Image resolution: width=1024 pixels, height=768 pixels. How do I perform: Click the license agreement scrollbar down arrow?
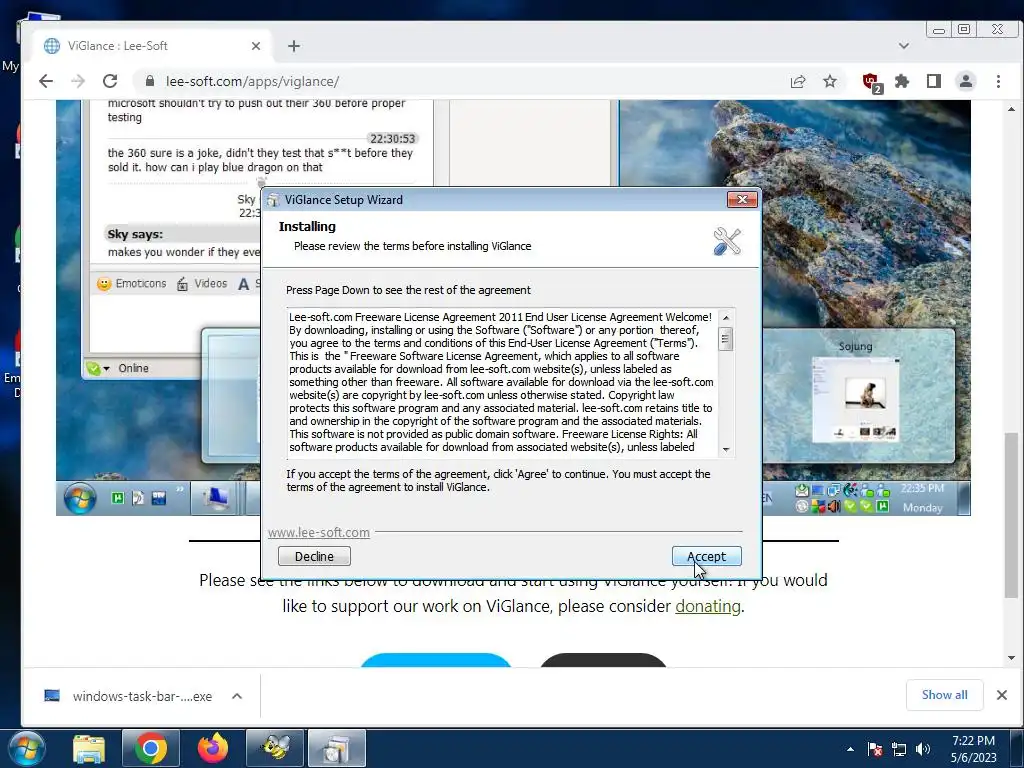click(726, 450)
